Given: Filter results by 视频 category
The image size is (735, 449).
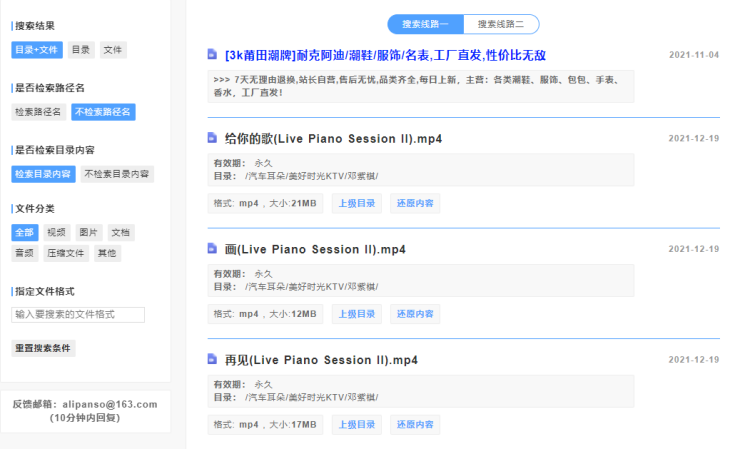Looking at the screenshot, I should pyautogui.click(x=56, y=233).
